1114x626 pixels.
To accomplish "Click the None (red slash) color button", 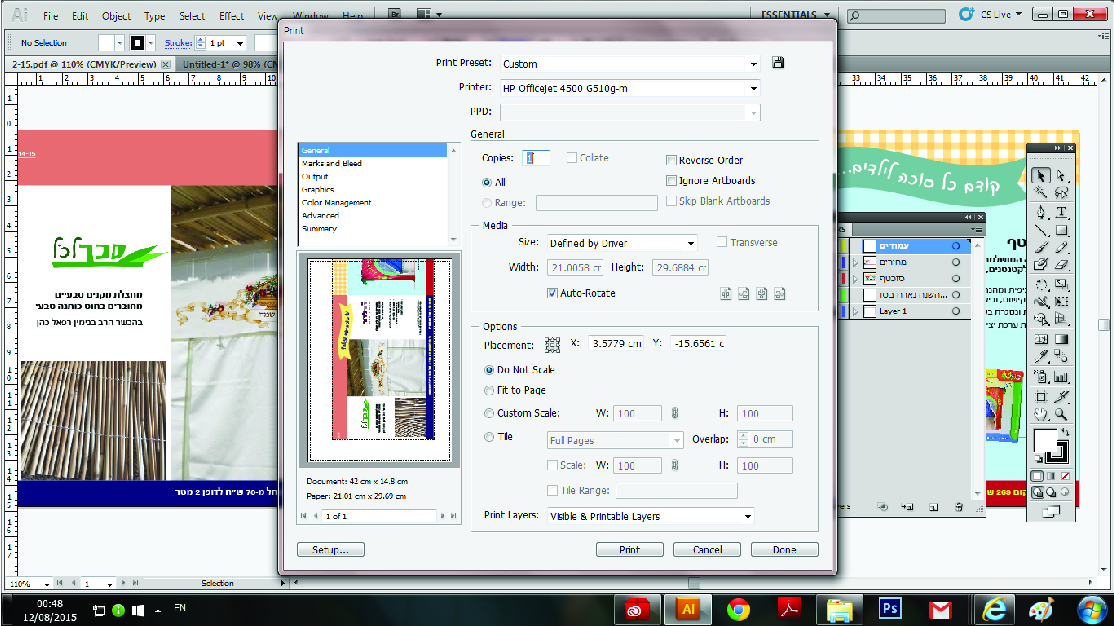I will pos(1065,476).
